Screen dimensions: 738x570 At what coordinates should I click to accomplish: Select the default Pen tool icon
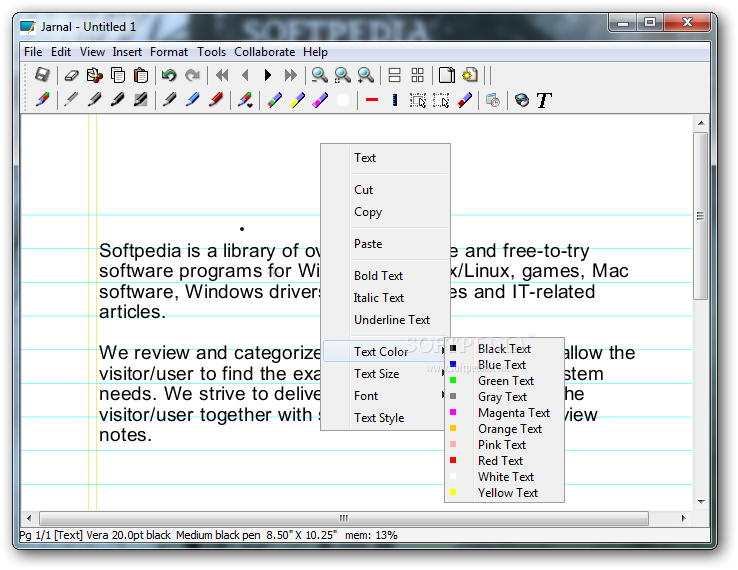point(42,100)
